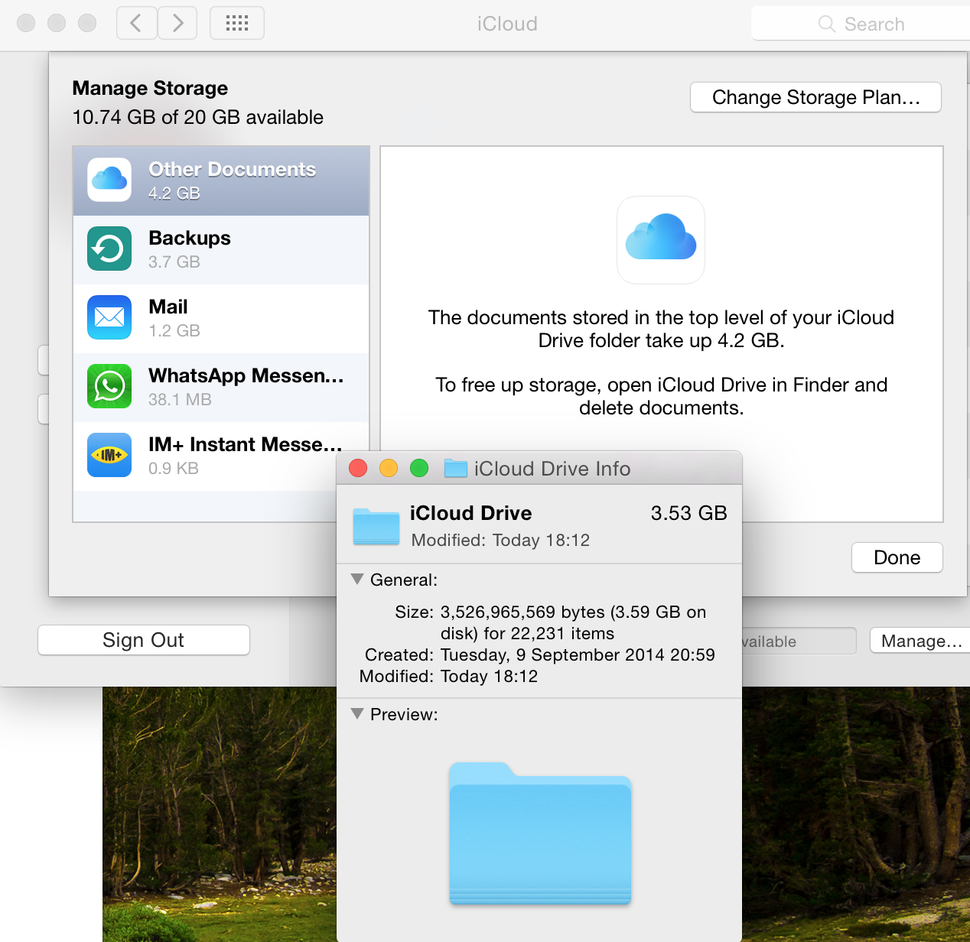The width and height of the screenshot is (970, 942).
Task: Close the iCloud Drive Info window
Action: (358, 468)
